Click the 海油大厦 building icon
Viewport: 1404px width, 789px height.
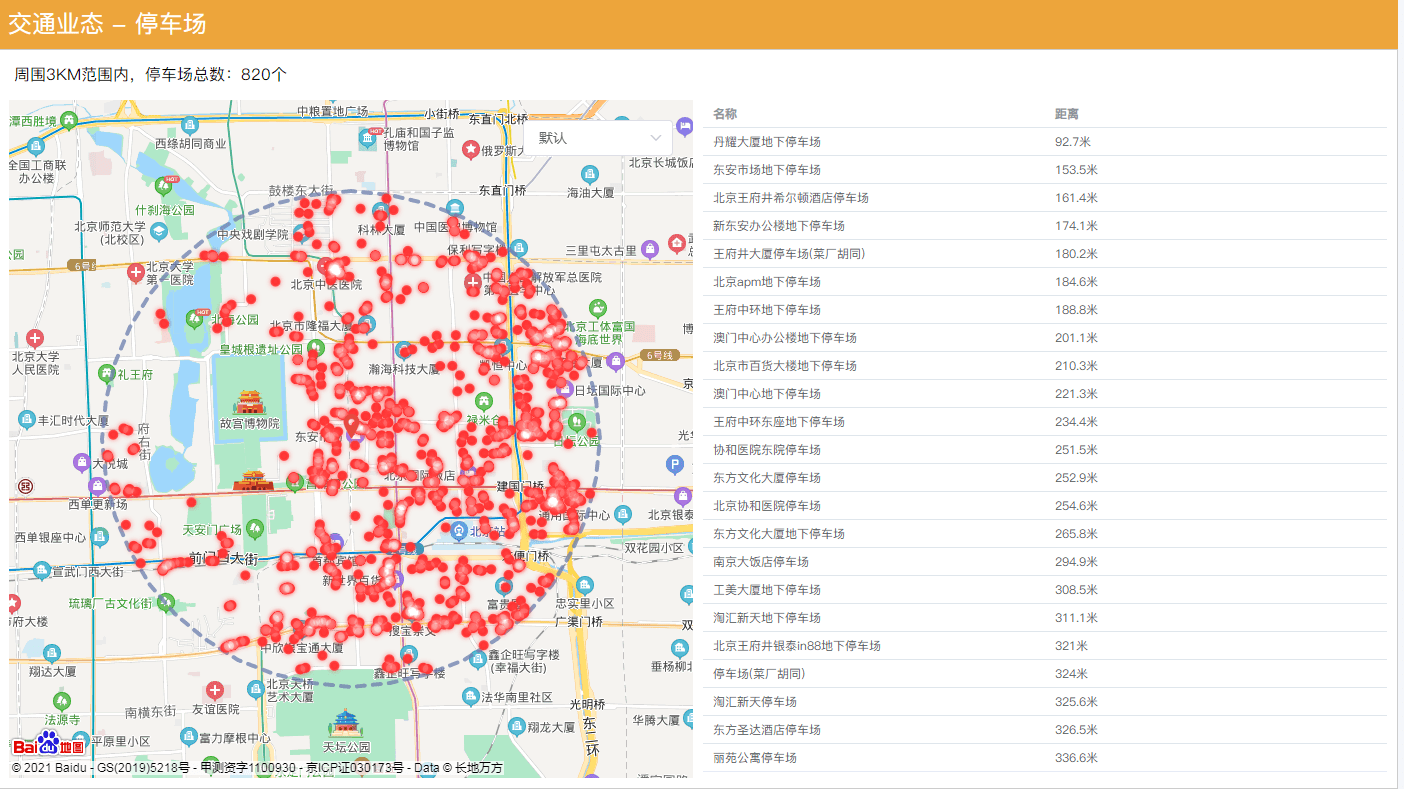coord(590,174)
